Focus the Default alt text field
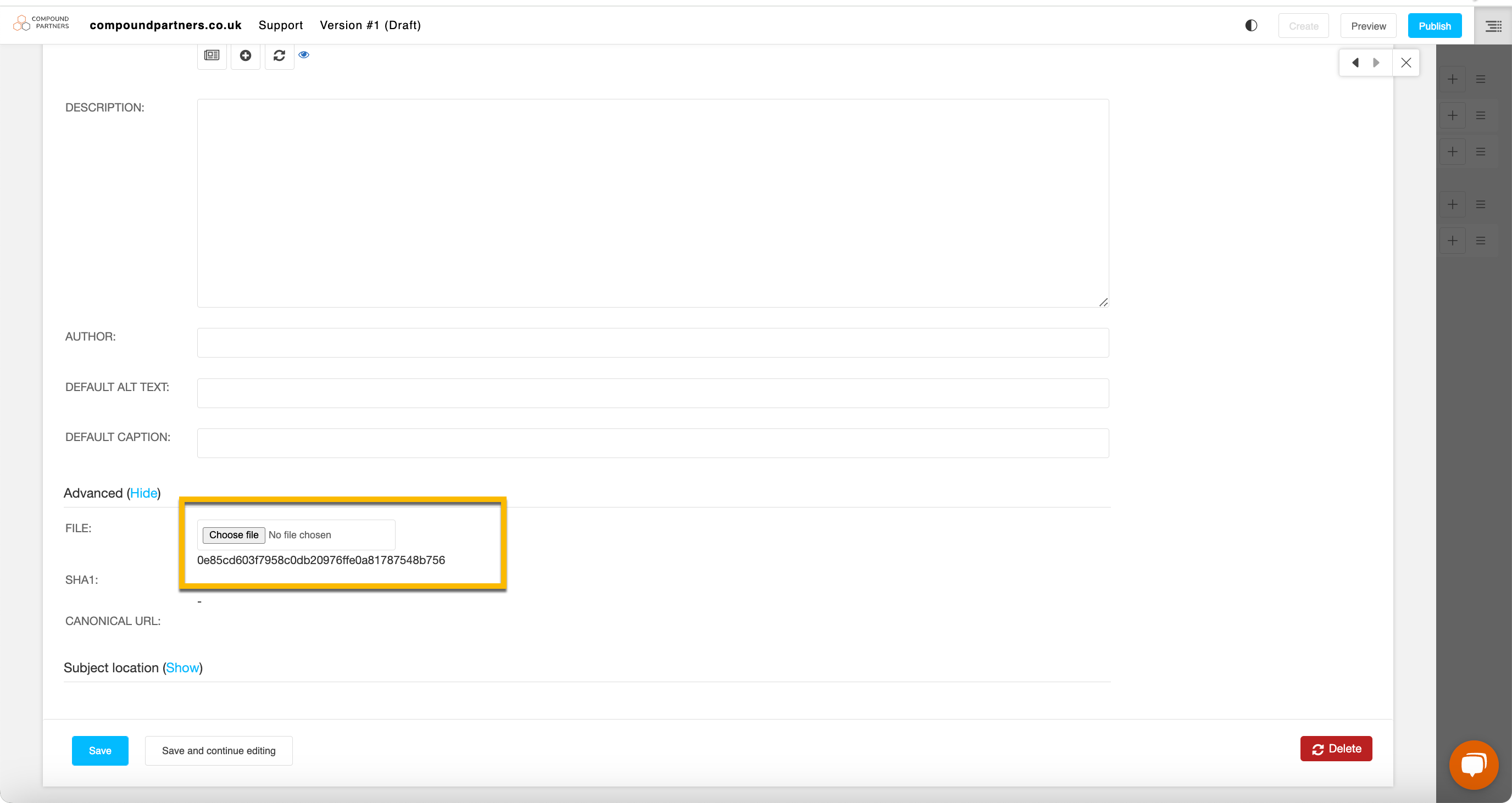1512x803 pixels. tap(653, 393)
